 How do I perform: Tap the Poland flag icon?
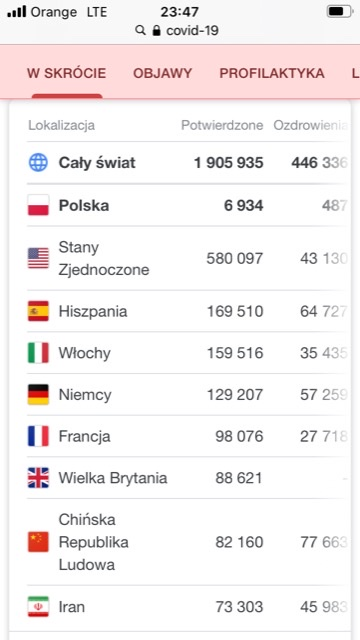(x=38, y=205)
